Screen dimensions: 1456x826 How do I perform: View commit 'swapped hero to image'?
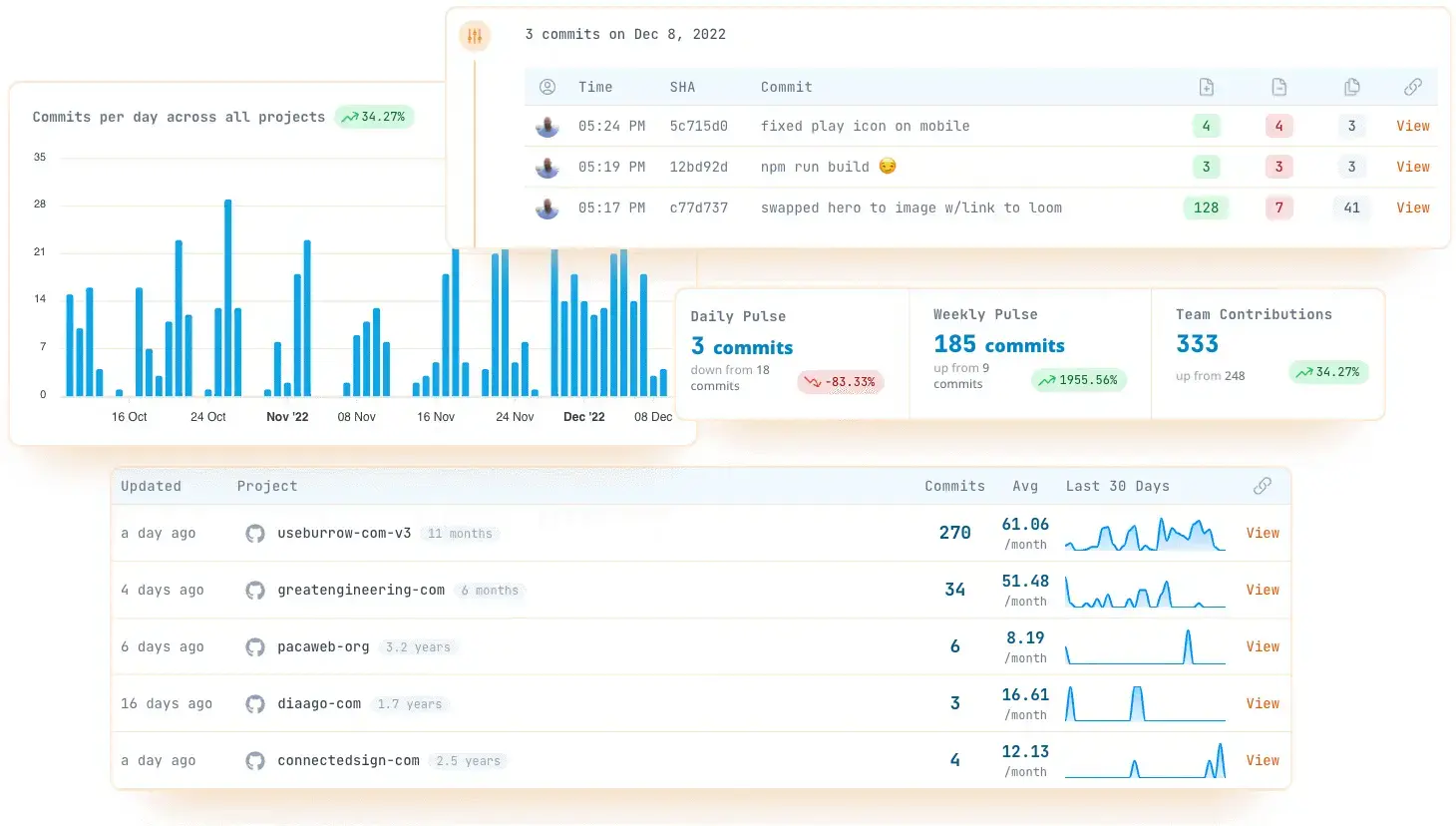pyautogui.click(x=1413, y=207)
